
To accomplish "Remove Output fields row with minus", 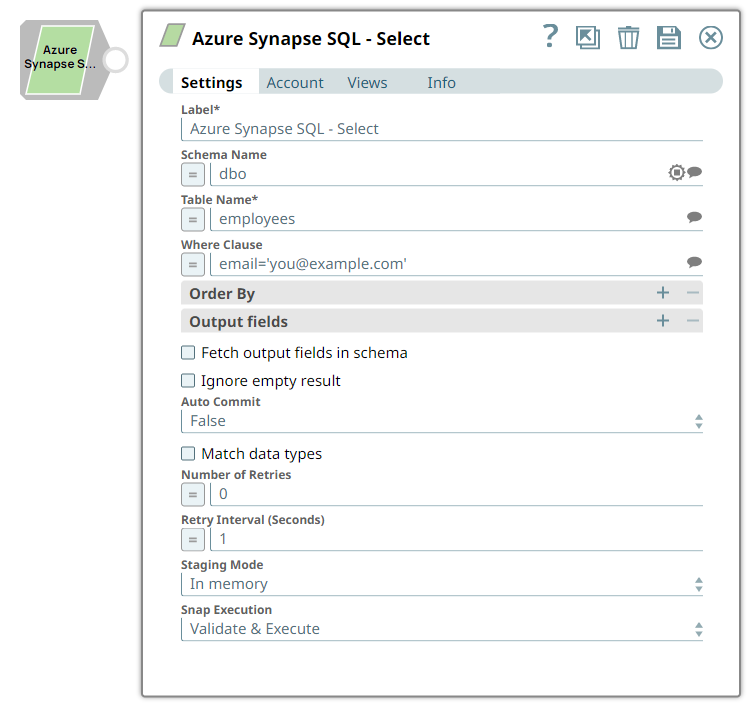I will click(x=693, y=320).
